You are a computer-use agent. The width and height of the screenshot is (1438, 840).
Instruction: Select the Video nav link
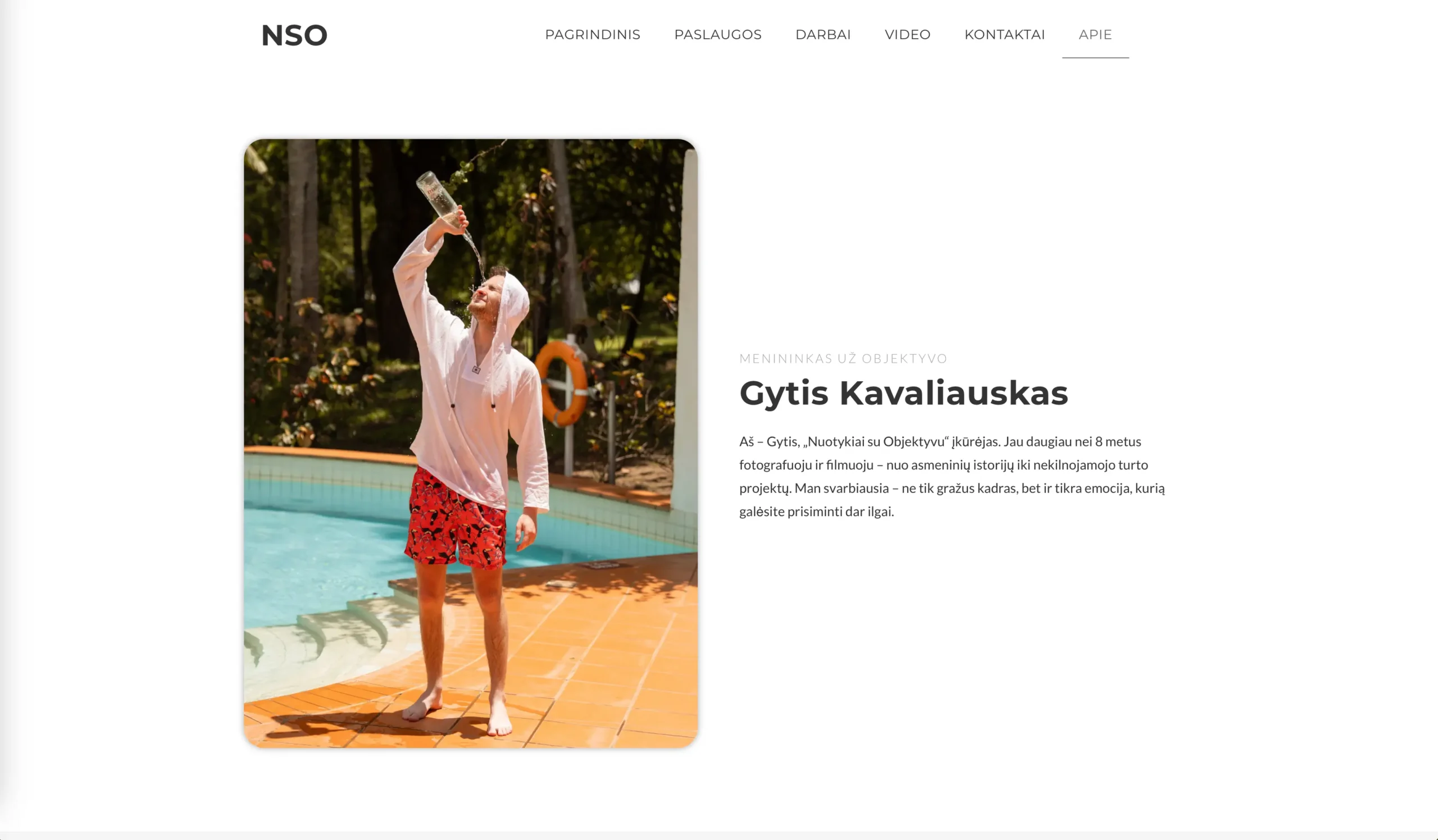tap(907, 35)
